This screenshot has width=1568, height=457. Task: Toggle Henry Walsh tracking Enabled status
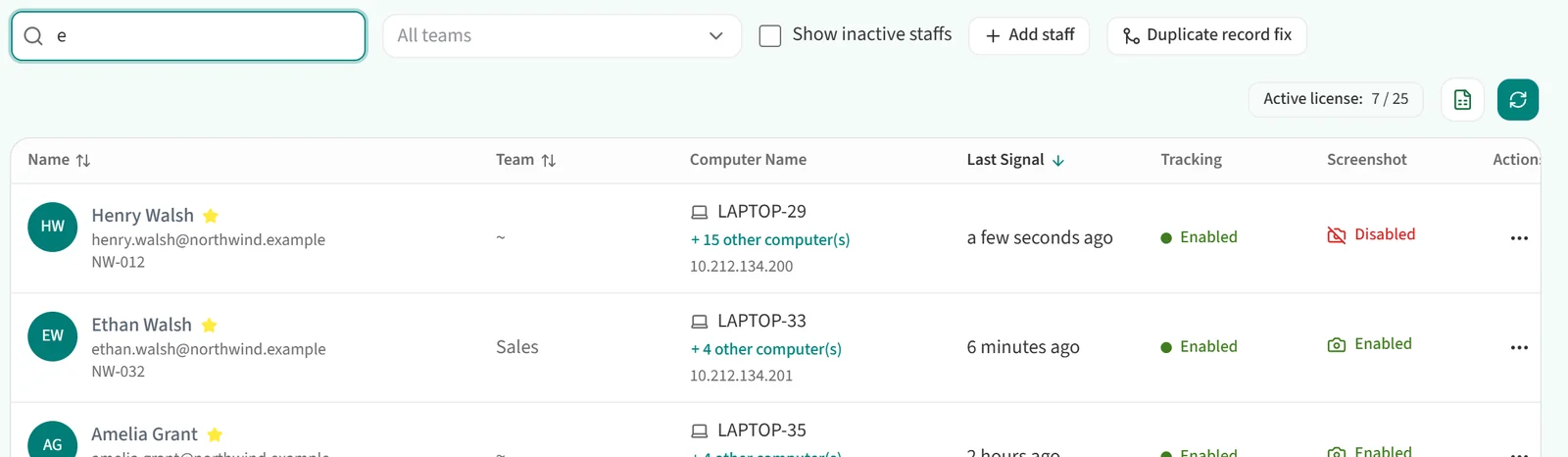pyautogui.click(x=1199, y=237)
